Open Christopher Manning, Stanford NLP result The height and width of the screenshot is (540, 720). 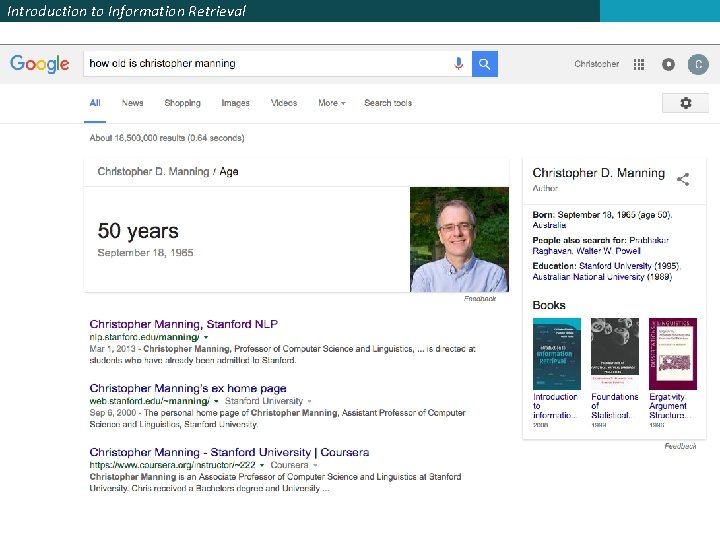[x=184, y=324]
